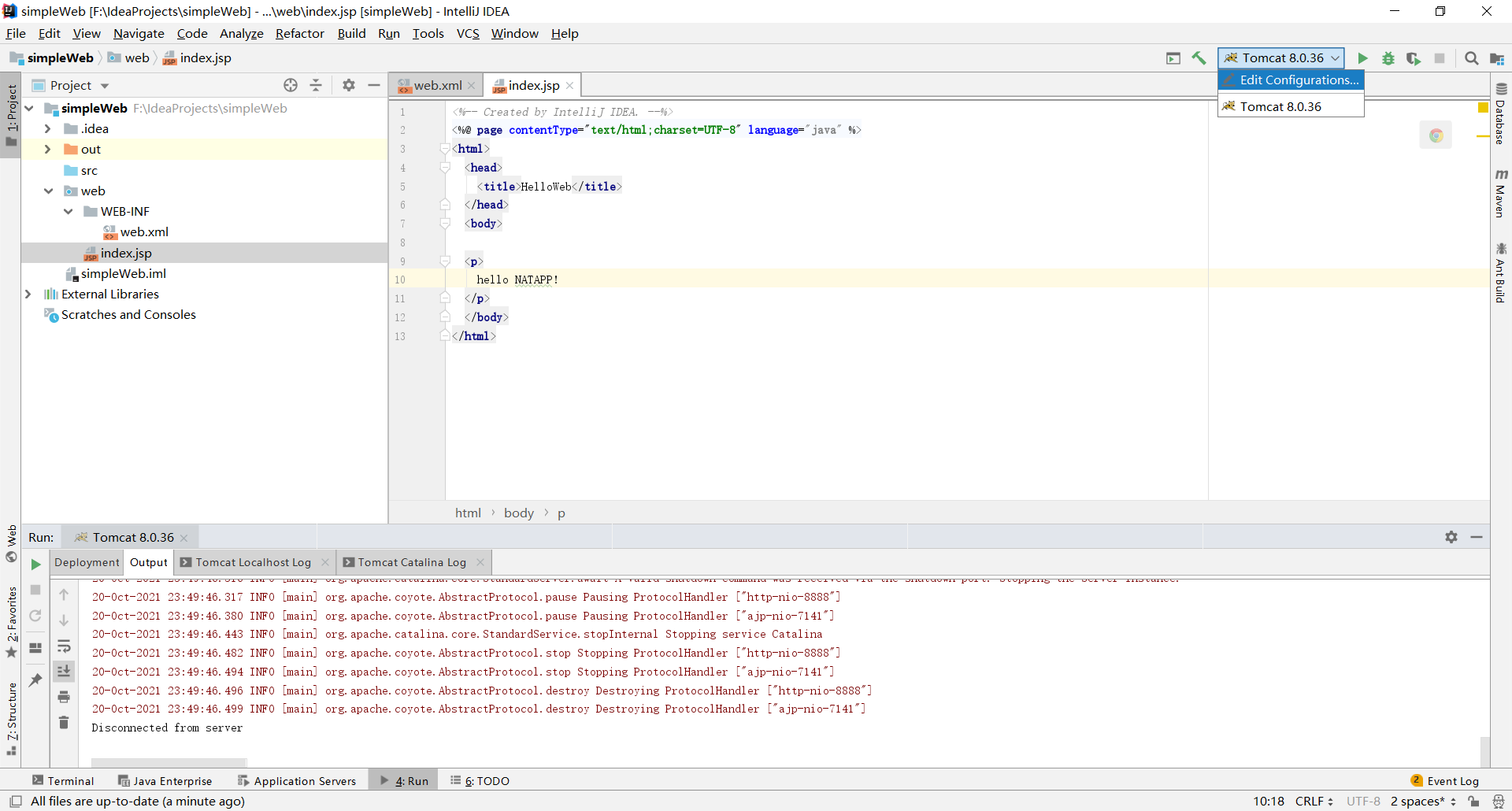
Task: Click the locate file crosshair icon in Project panel
Action: (x=291, y=85)
